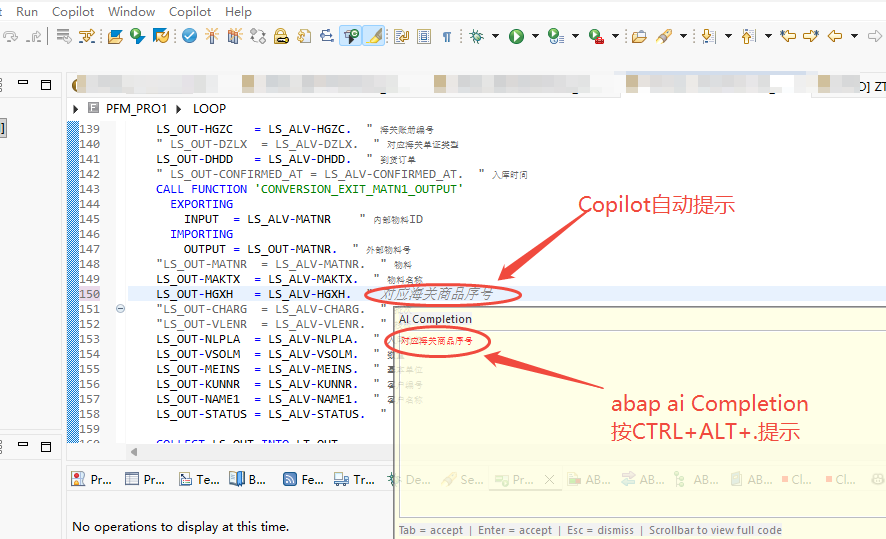Toggle the Copilot completion toolbar button
This screenshot has width=886, height=539.
(x=350, y=37)
